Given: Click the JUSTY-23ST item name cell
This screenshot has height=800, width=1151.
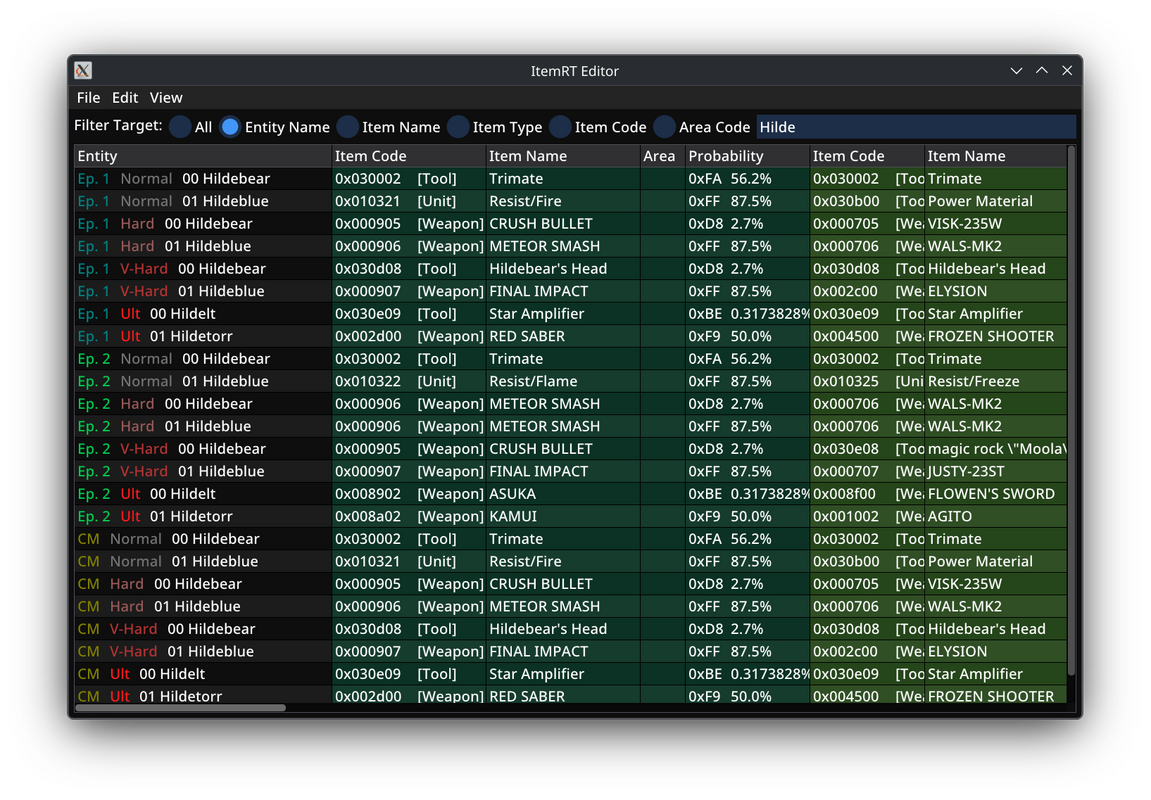Looking at the screenshot, I should click(995, 471).
